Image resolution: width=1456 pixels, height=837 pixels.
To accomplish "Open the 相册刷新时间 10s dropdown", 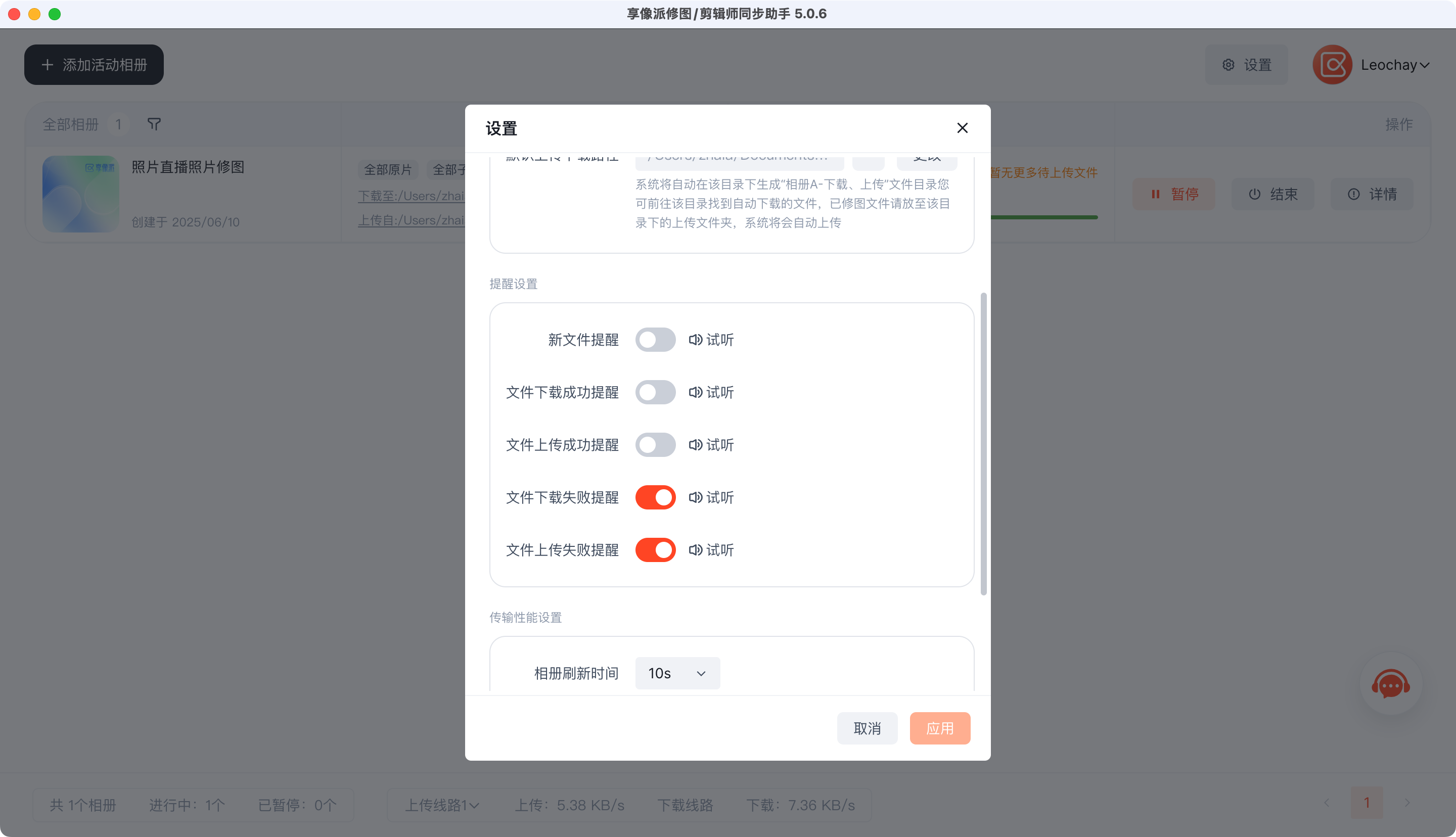I will click(677, 673).
